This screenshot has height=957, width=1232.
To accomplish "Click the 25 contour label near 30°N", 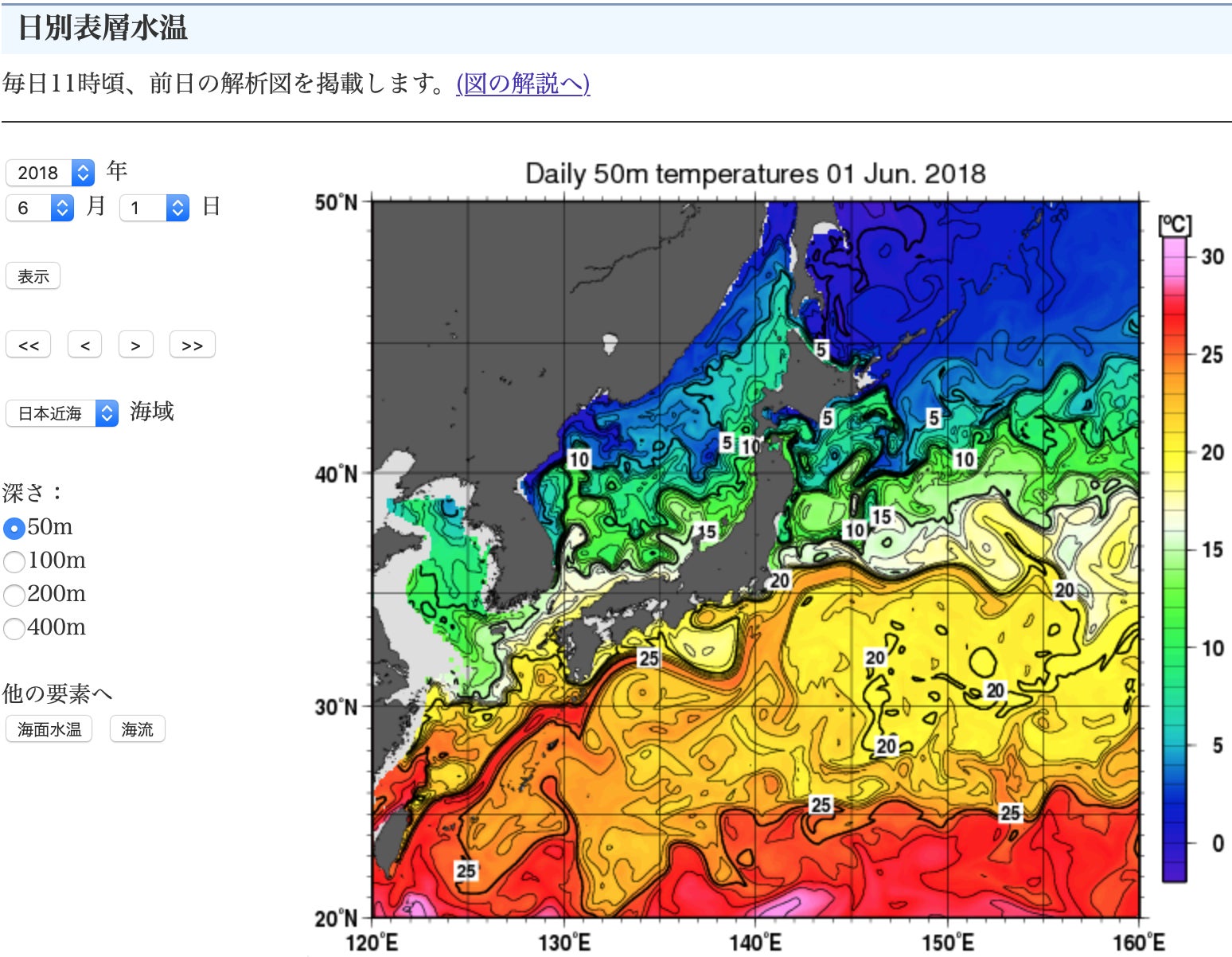I will coord(649,658).
